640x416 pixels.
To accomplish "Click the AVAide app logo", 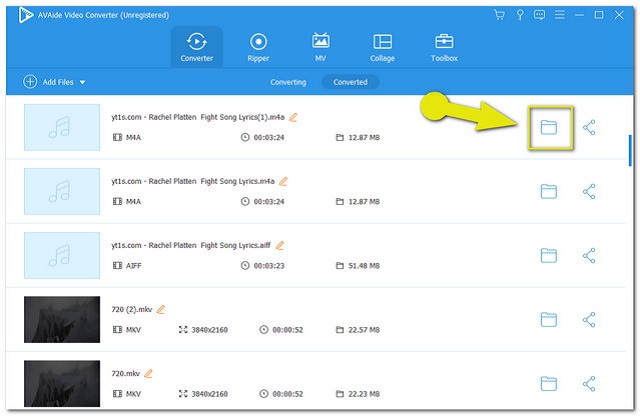I will point(26,16).
